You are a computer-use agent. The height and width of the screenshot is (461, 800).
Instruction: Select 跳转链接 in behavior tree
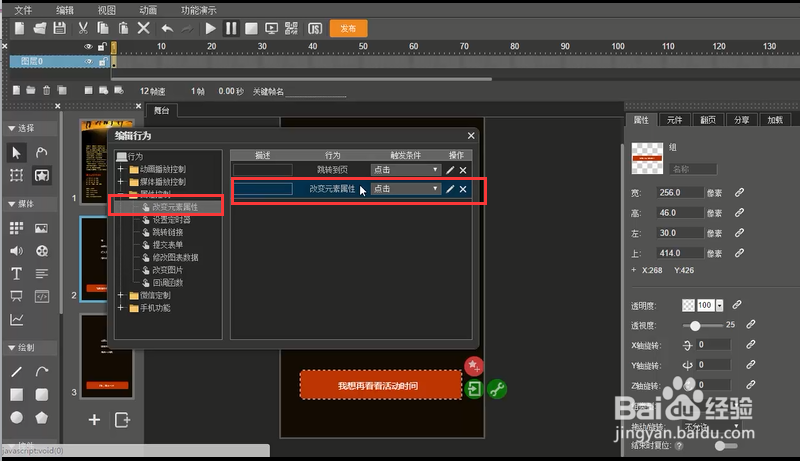168,233
